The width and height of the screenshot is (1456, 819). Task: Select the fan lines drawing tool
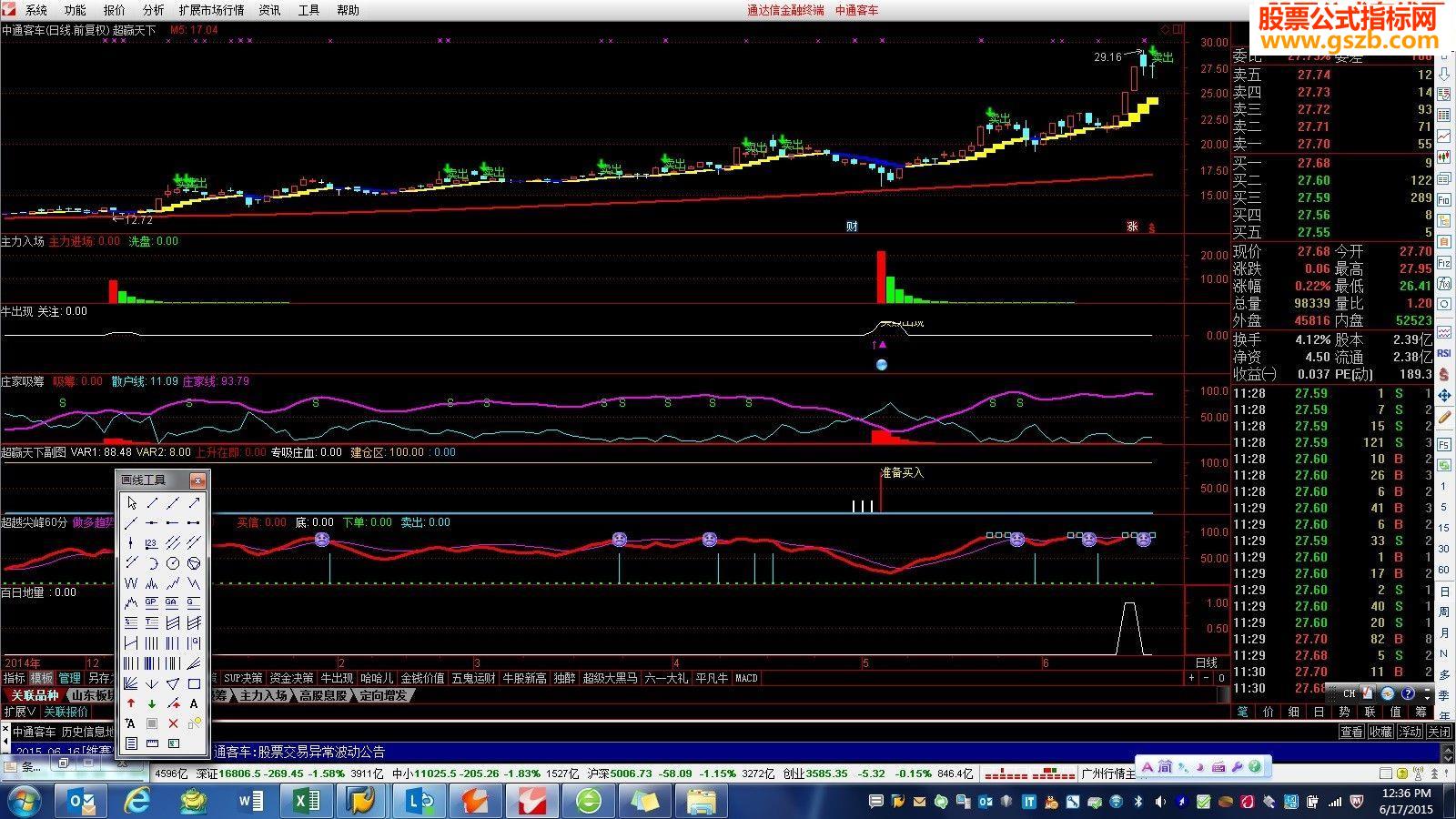(x=131, y=683)
